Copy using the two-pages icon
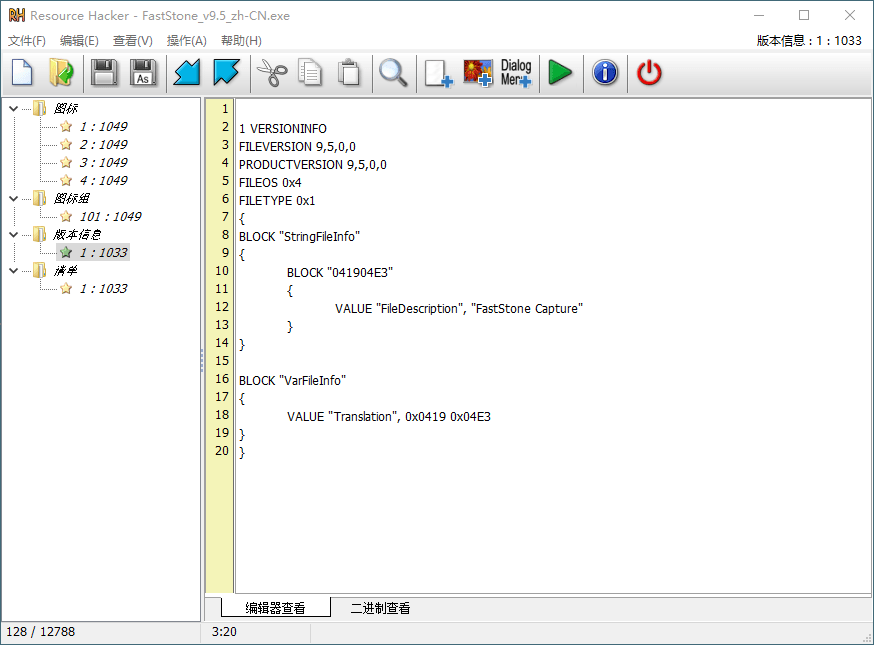 click(310, 72)
